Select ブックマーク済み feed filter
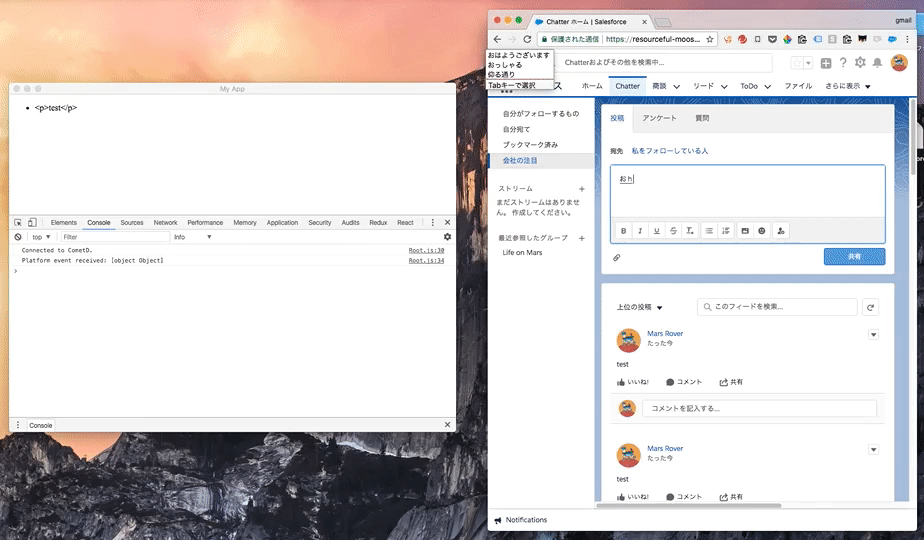924x540 pixels. point(530,144)
